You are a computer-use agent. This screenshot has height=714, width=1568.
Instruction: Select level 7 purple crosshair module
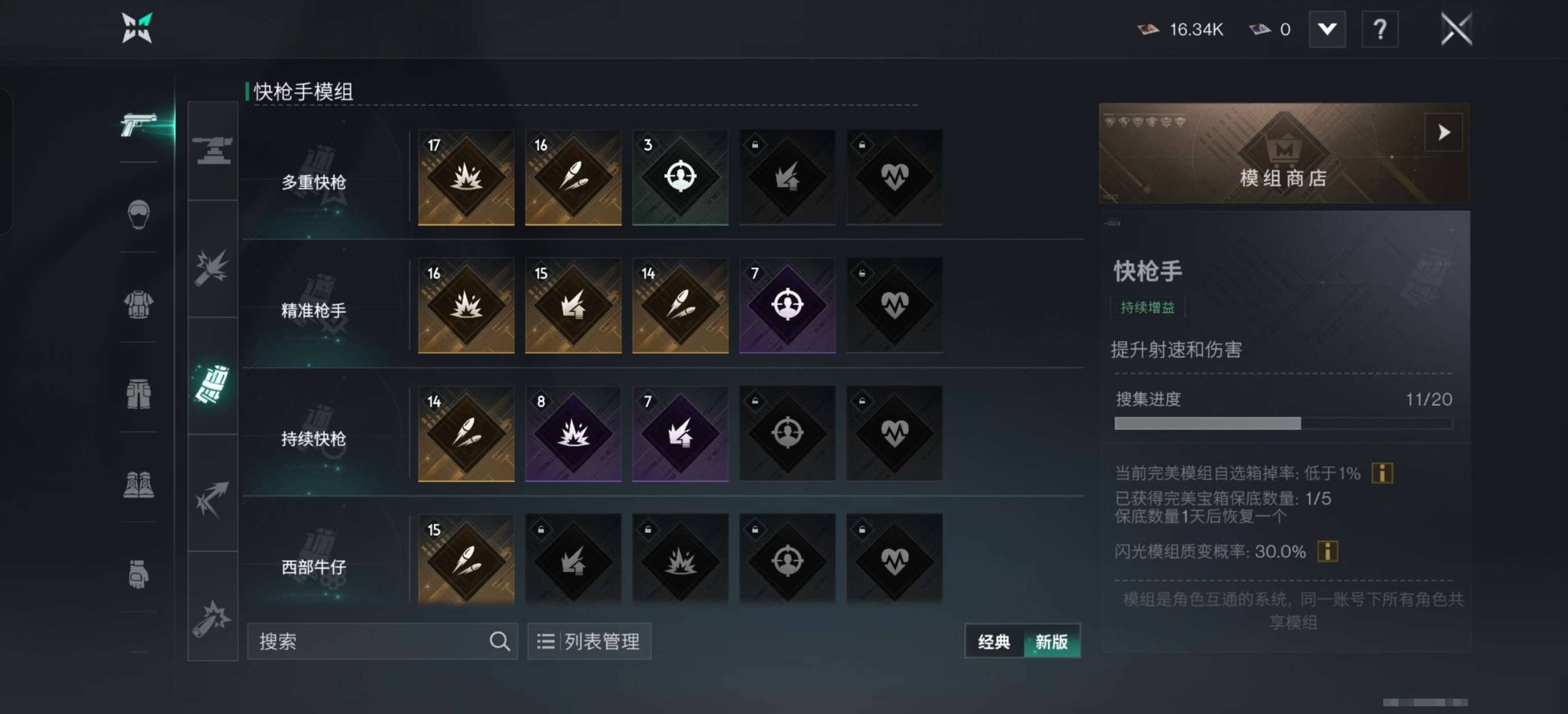click(x=788, y=305)
